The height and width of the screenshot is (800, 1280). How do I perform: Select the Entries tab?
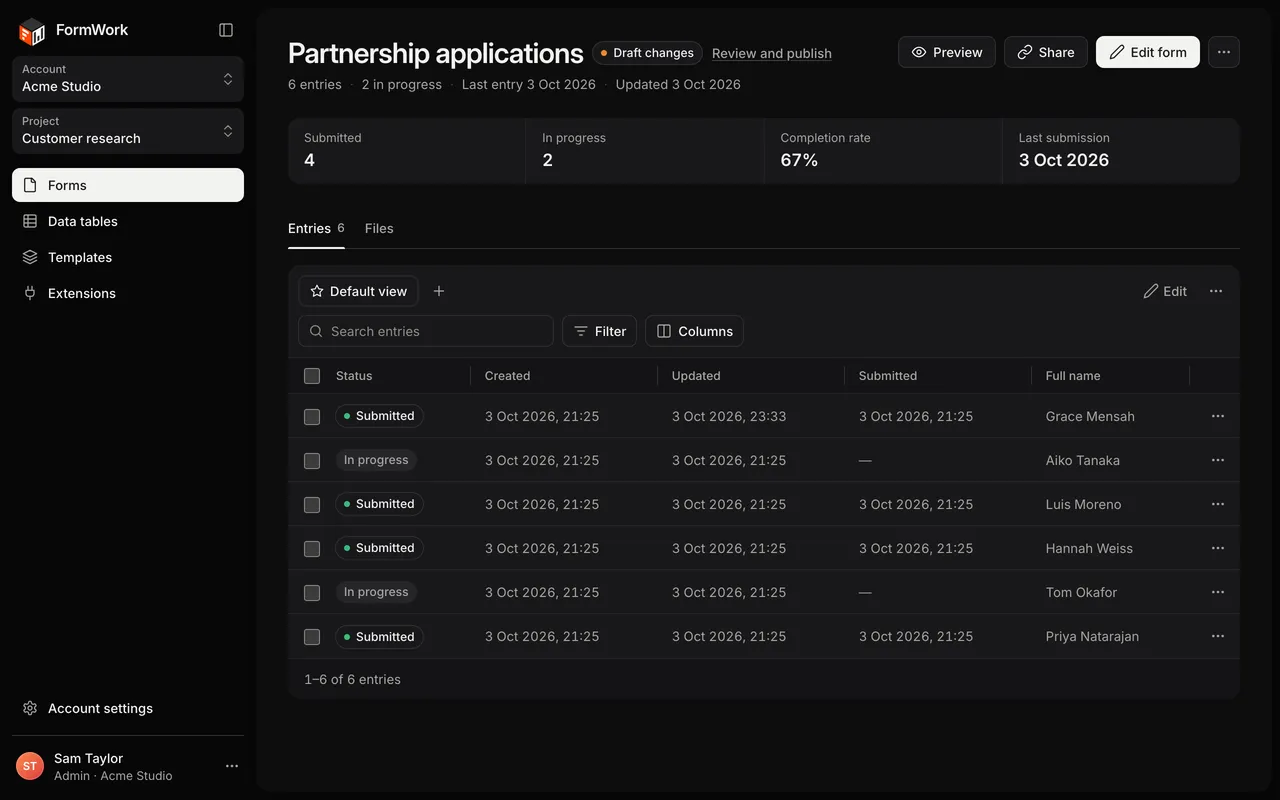(316, 228)
